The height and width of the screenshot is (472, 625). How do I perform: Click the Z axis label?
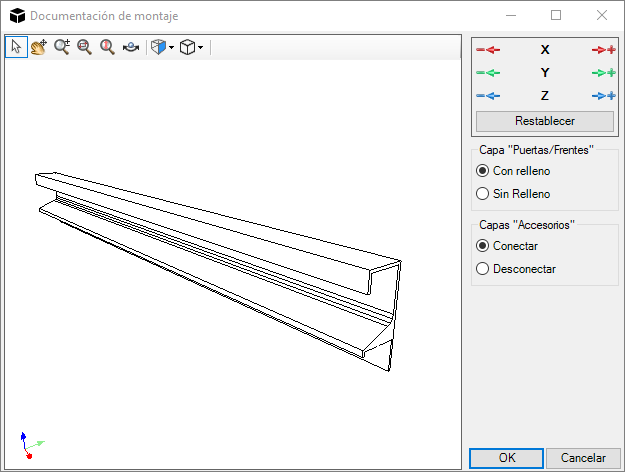tap(545, 96)
